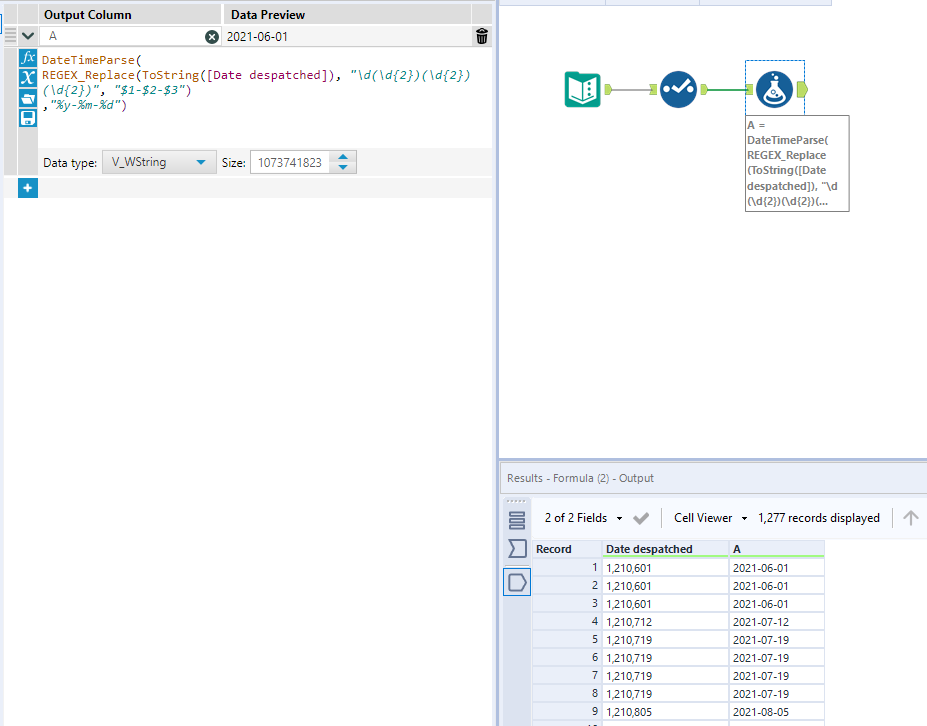
Task: Open the fx functions list
Action: [x=28, y=58]
